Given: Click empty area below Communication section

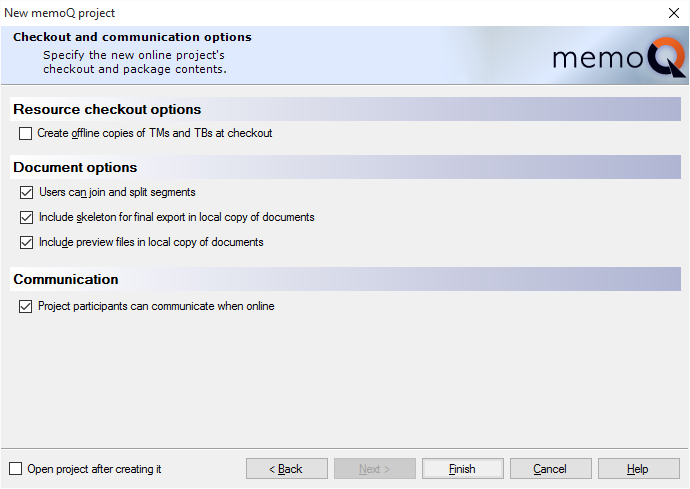Looking at the screenshot, I should pos(345,379).
